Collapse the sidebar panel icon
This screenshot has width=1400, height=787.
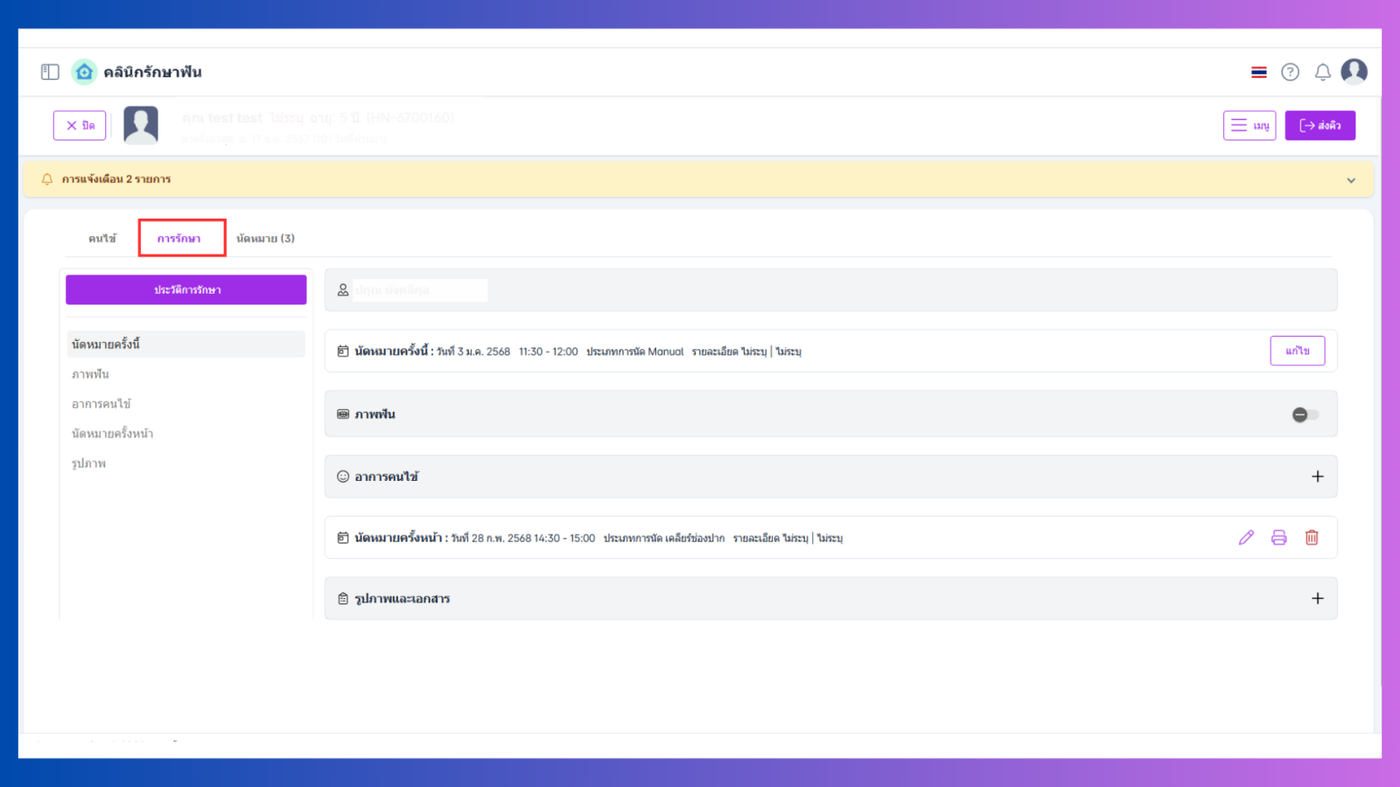50,72
